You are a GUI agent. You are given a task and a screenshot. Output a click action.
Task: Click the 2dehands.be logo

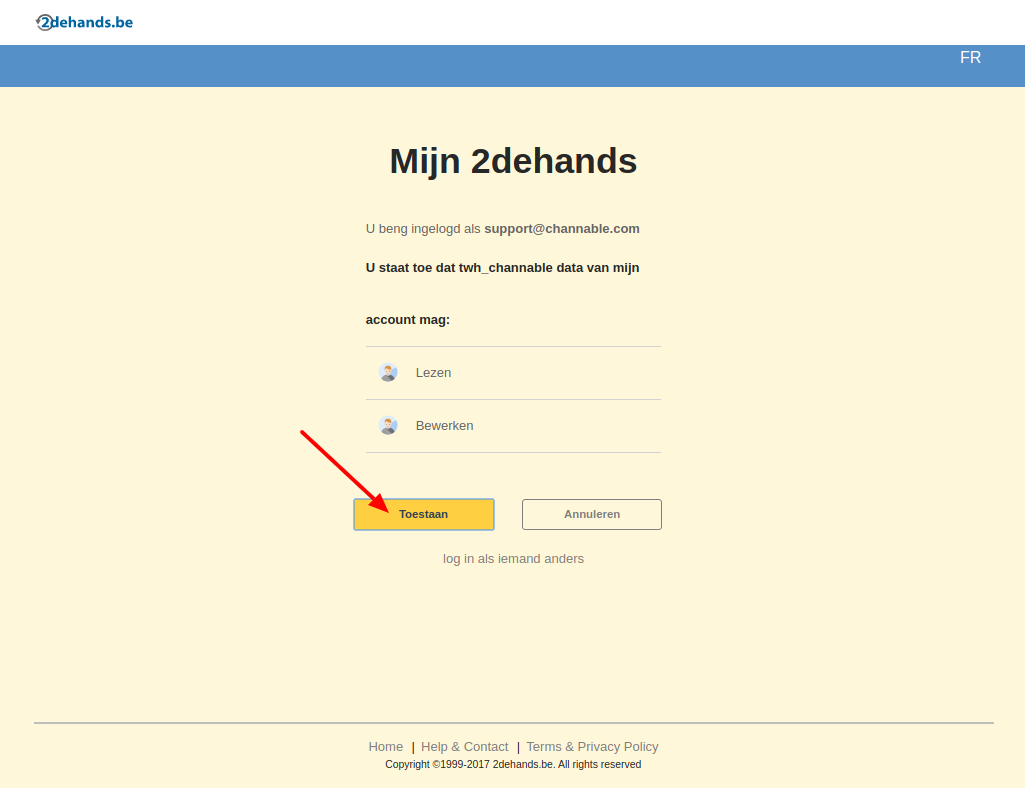pyautogui.click(x=84, y=22)
